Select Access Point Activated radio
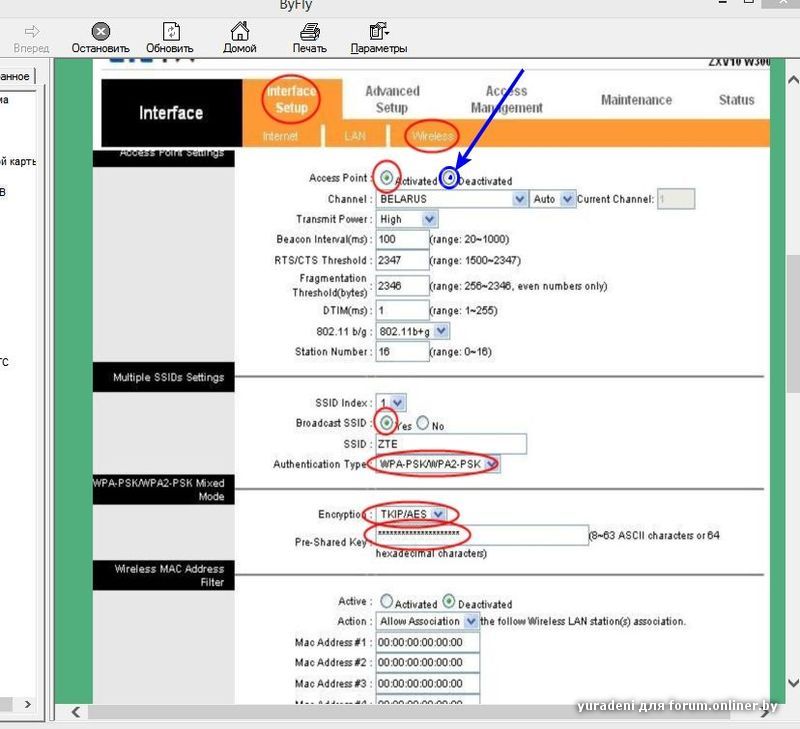800x729 pixels. [386, 178]
